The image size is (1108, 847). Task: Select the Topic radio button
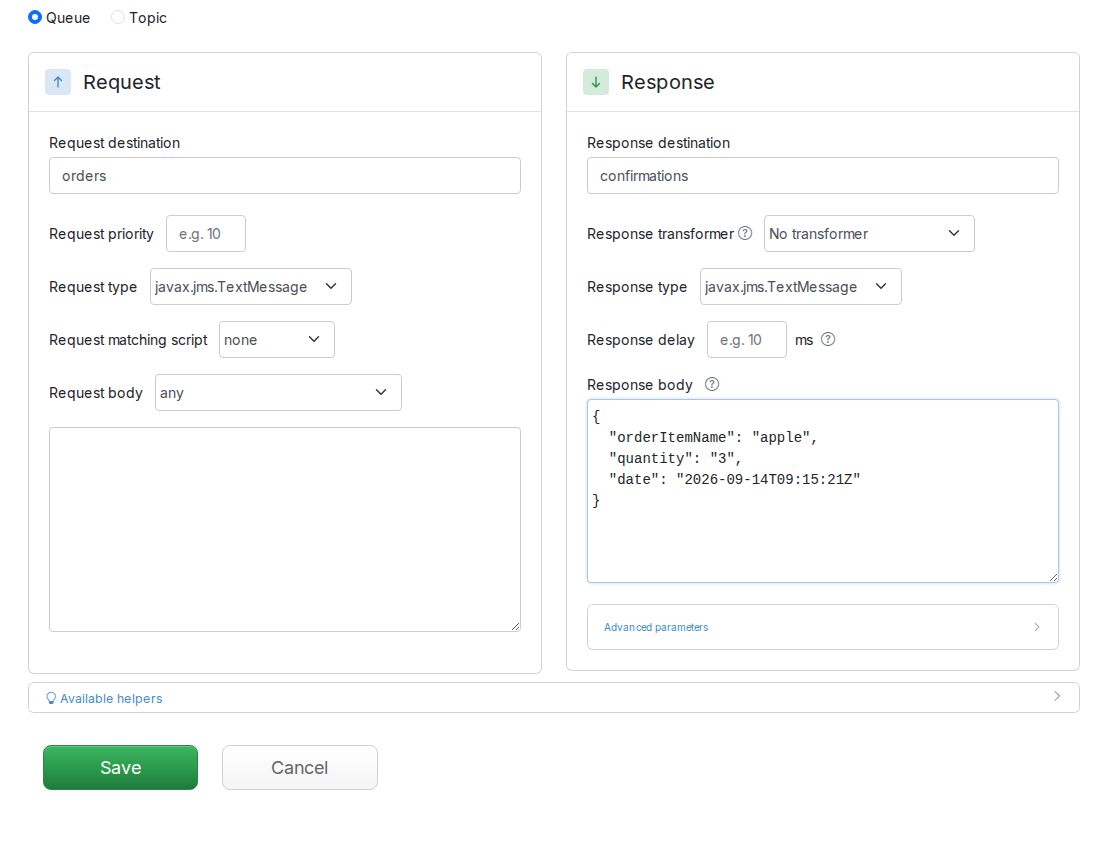pos(117,17)
